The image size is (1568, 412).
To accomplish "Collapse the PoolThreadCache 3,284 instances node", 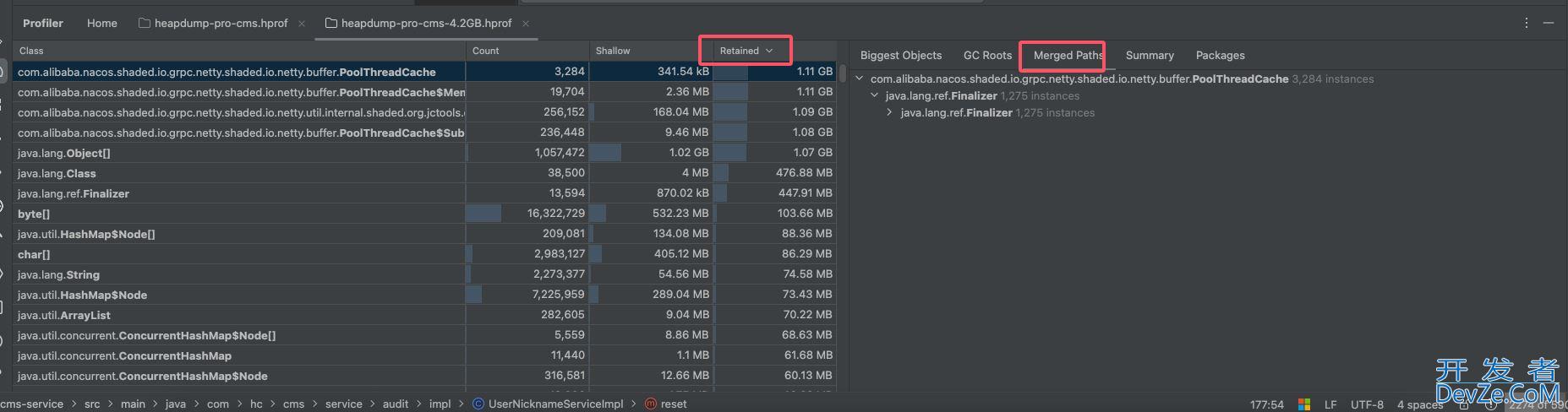I will coord(860,79).
